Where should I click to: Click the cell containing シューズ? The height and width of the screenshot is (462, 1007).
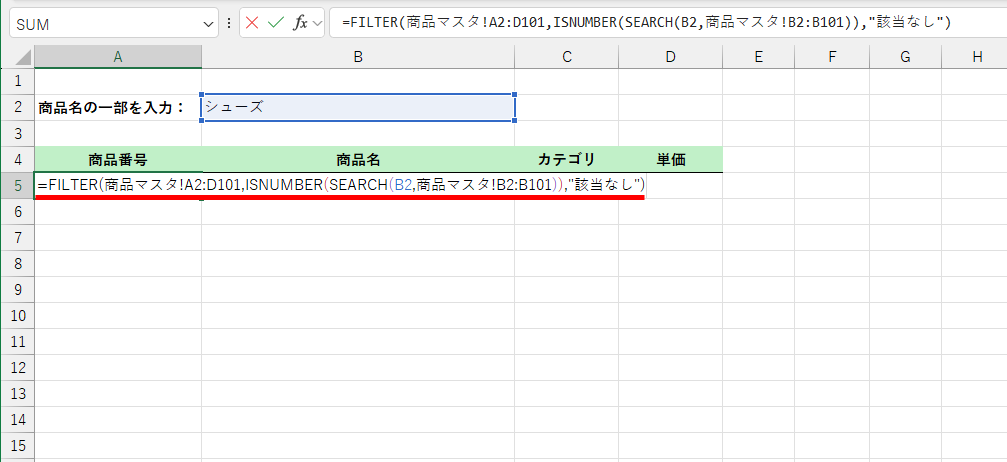click(x=358, y=107)
